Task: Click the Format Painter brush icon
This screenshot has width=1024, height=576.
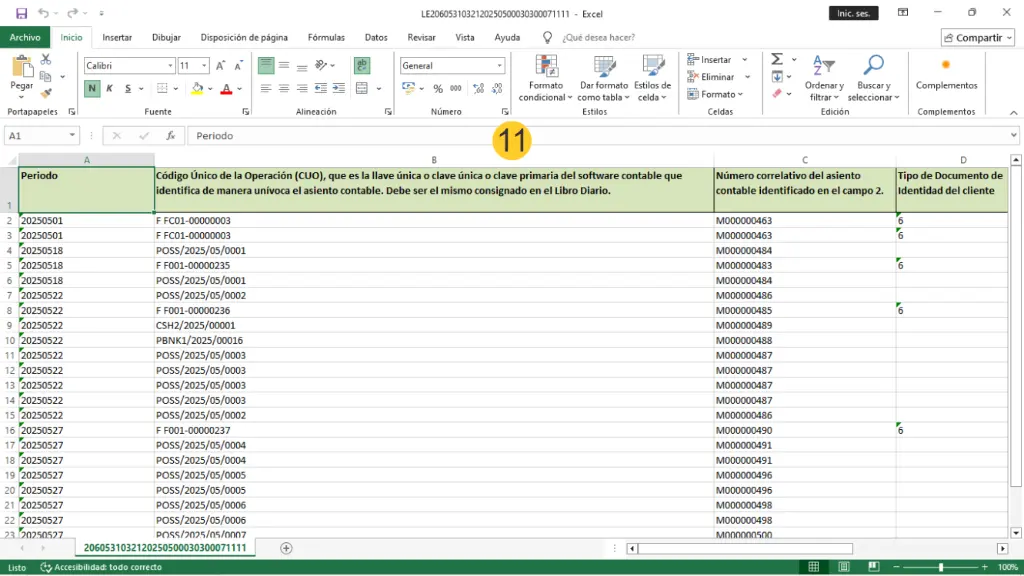Action: pos(46,93)
